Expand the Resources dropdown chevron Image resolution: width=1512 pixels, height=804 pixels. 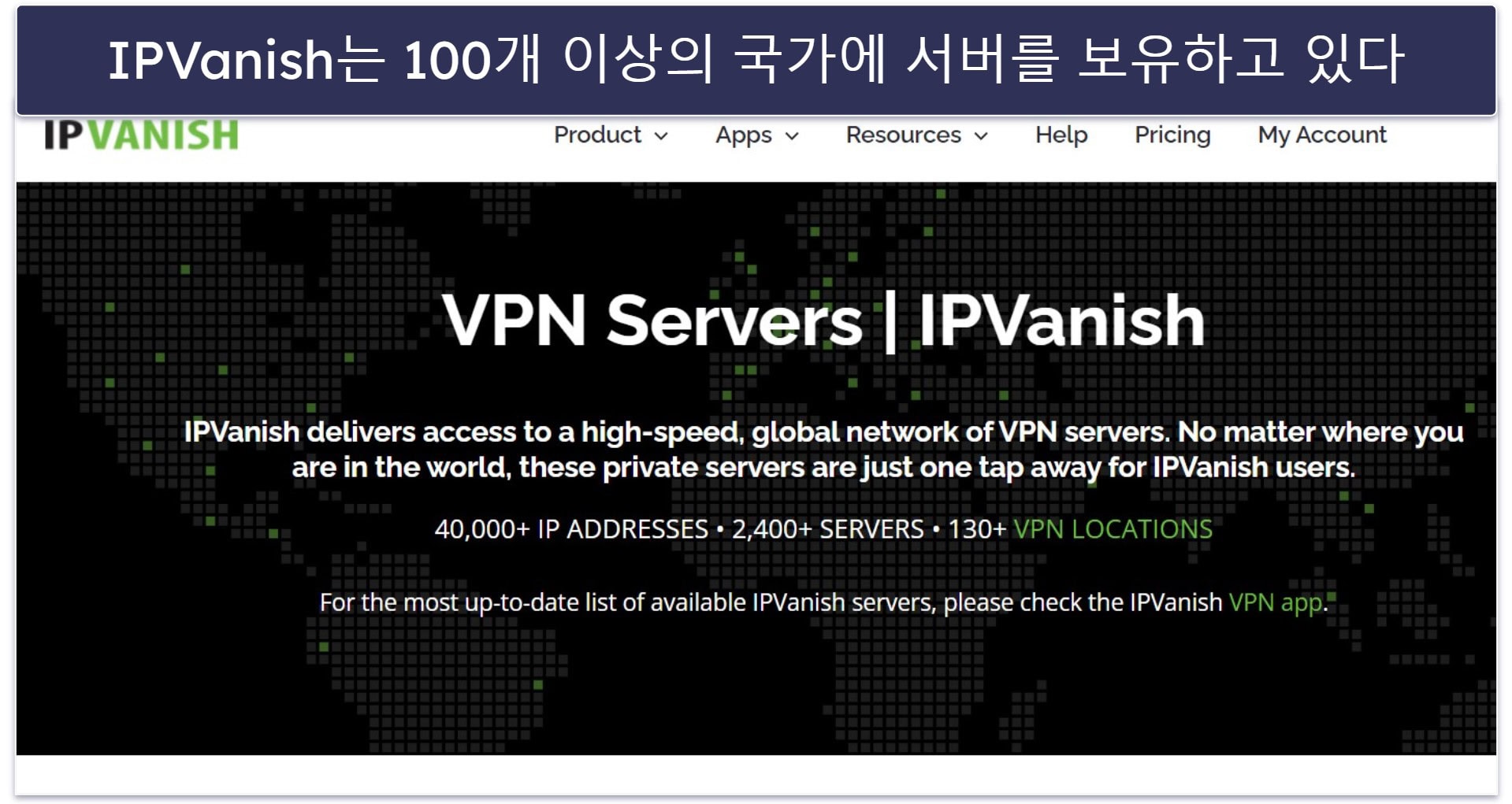981,136
